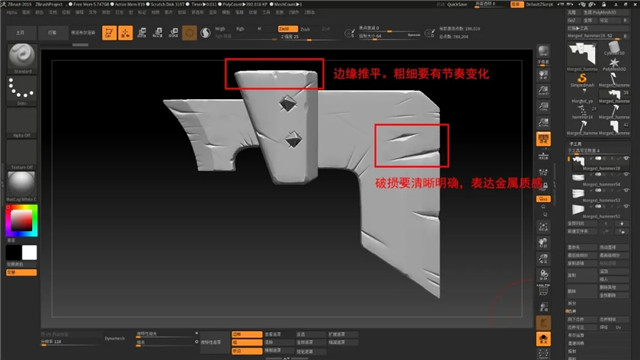The image size is (640, 360).
Task: Click the BPR render sphere icon
Action: tap(543, 51)
